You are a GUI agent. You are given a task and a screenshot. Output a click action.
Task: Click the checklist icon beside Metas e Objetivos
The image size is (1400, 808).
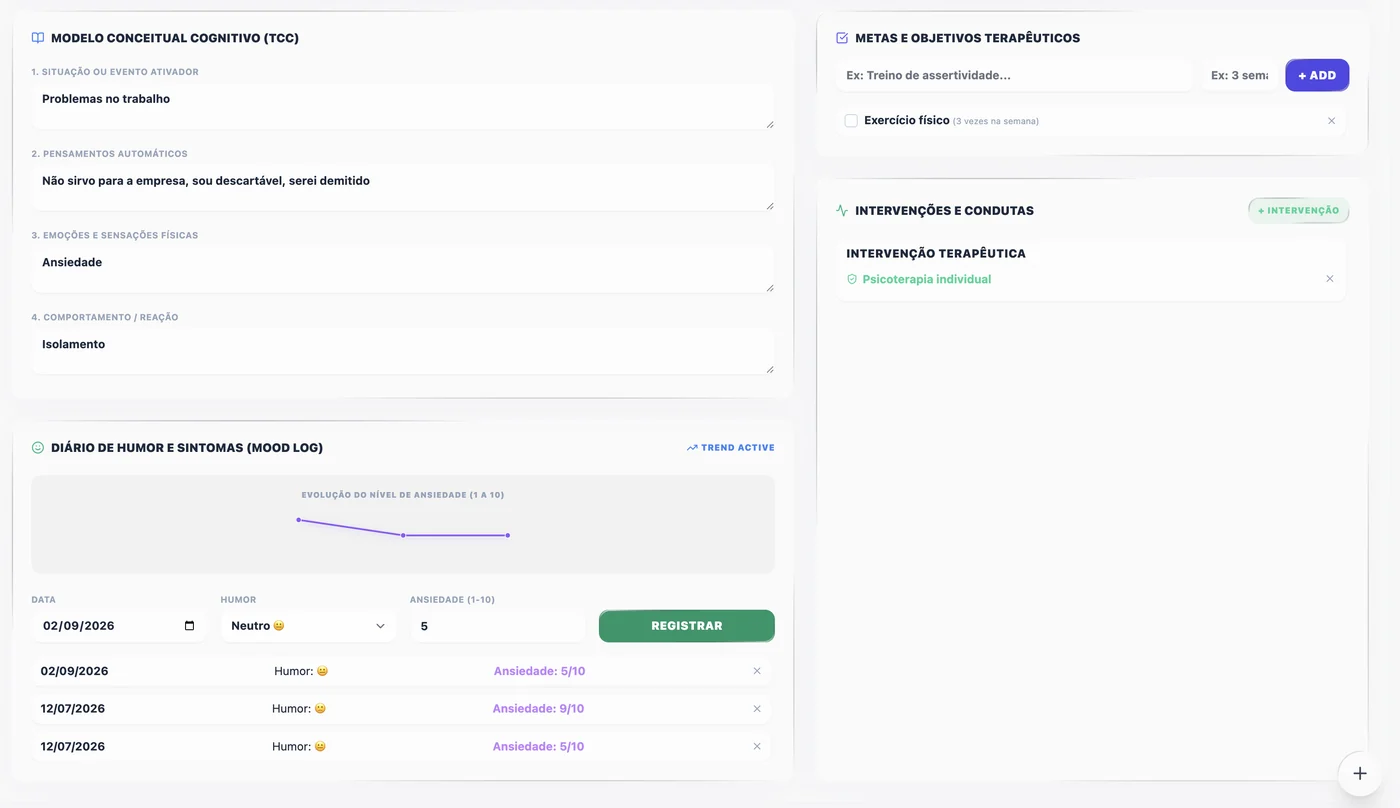(x=842, y=38)
